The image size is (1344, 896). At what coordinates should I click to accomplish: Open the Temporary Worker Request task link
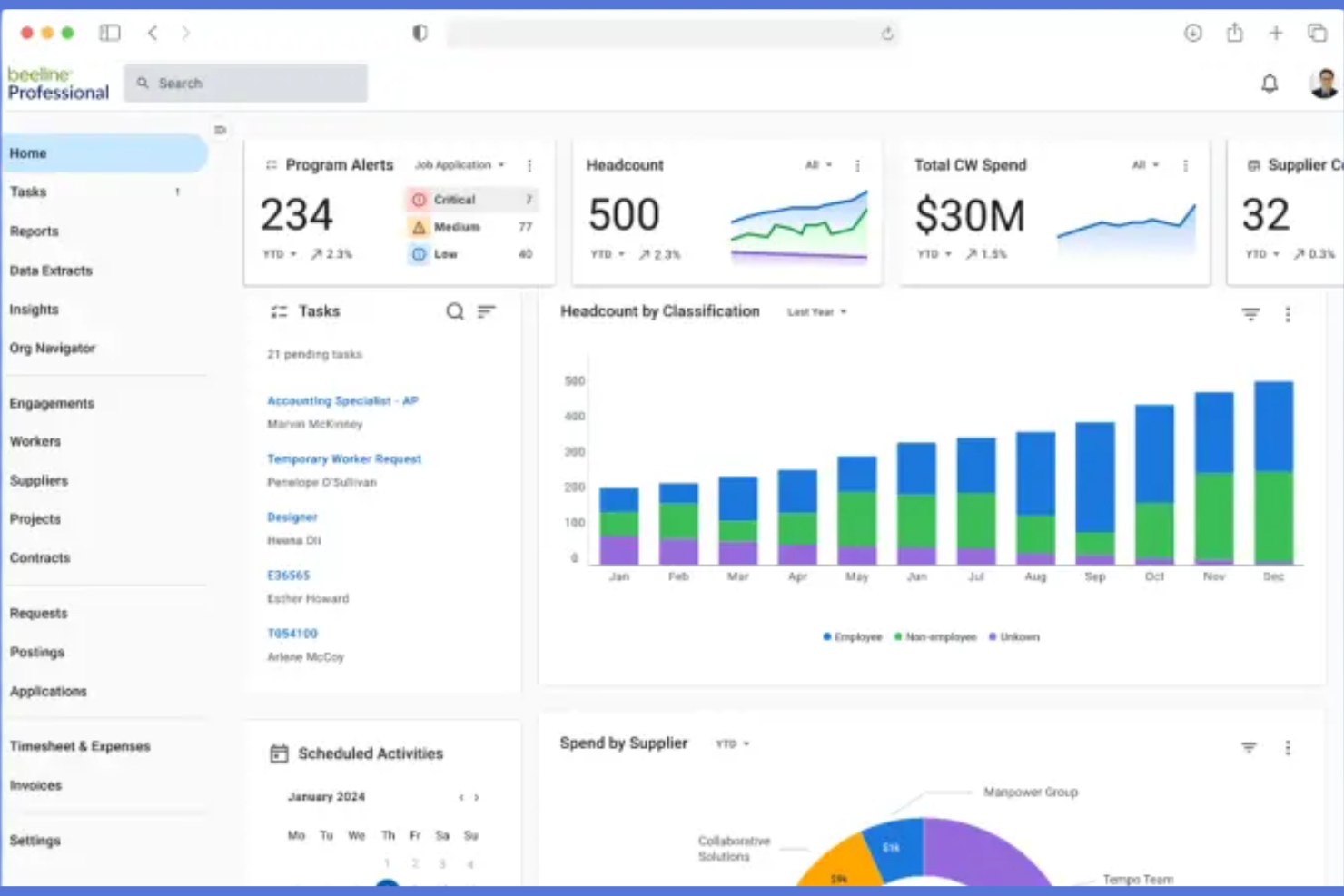click(344, 459)
